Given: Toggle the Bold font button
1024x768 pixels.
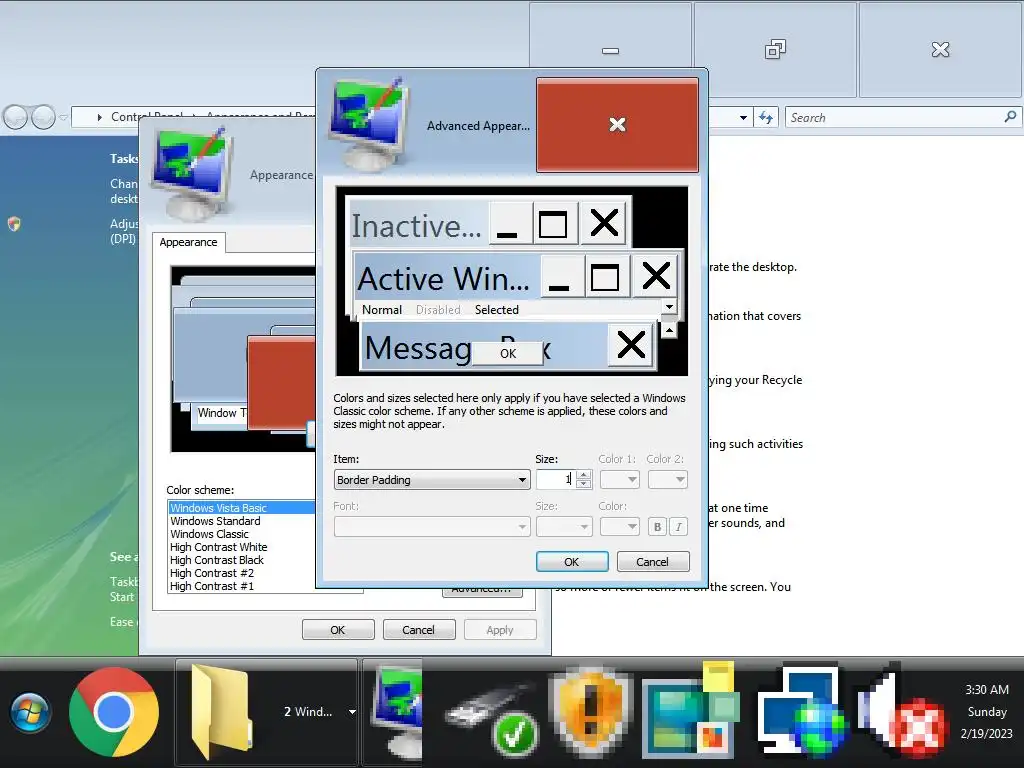Looking at the screenshot, I should (x=657, y=527).
